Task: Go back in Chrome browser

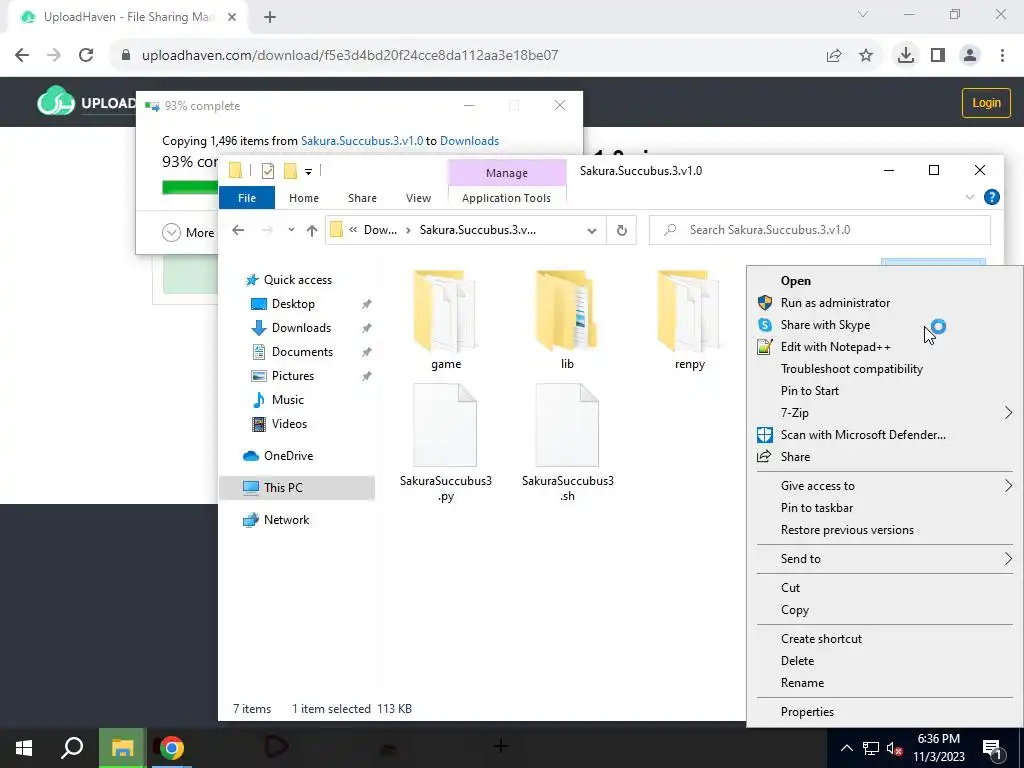Action: 22,56
